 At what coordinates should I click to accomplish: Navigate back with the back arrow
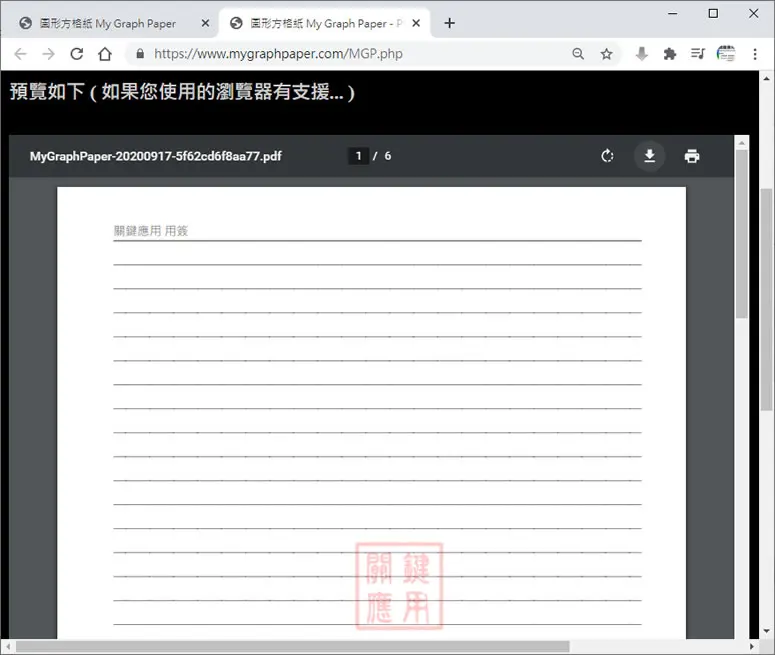(20, 53)
